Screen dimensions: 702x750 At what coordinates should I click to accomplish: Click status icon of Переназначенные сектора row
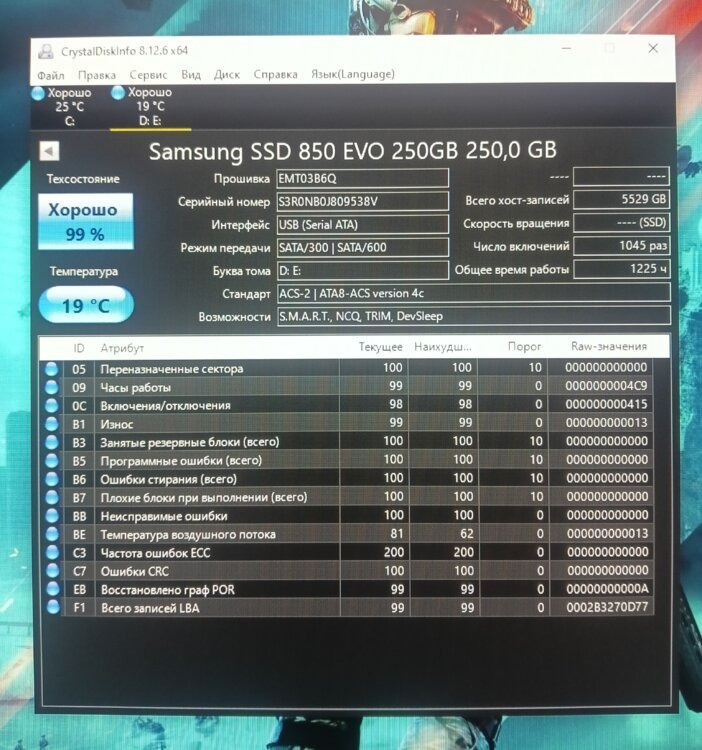[x=52, y=369]
